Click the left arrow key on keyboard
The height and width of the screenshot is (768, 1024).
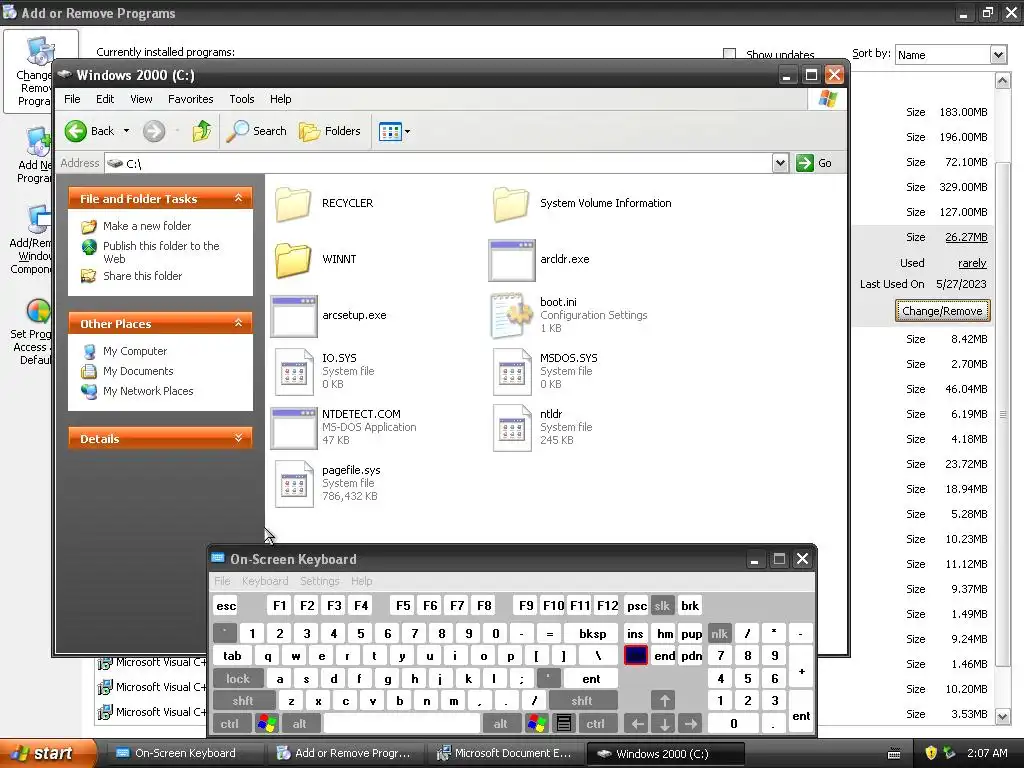[x=637, y=724]
